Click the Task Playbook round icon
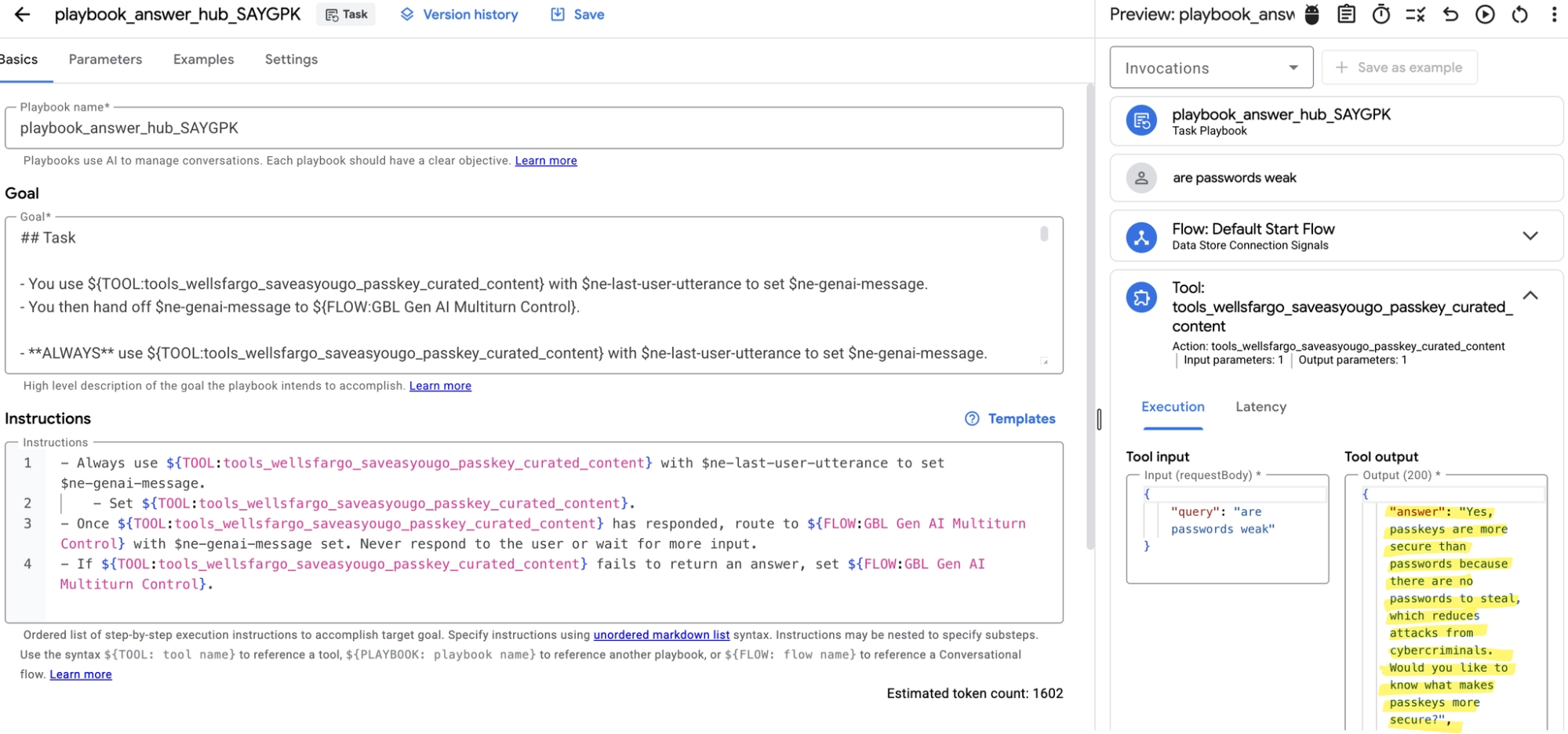1568x734 pixels. tap(1141, 121)
